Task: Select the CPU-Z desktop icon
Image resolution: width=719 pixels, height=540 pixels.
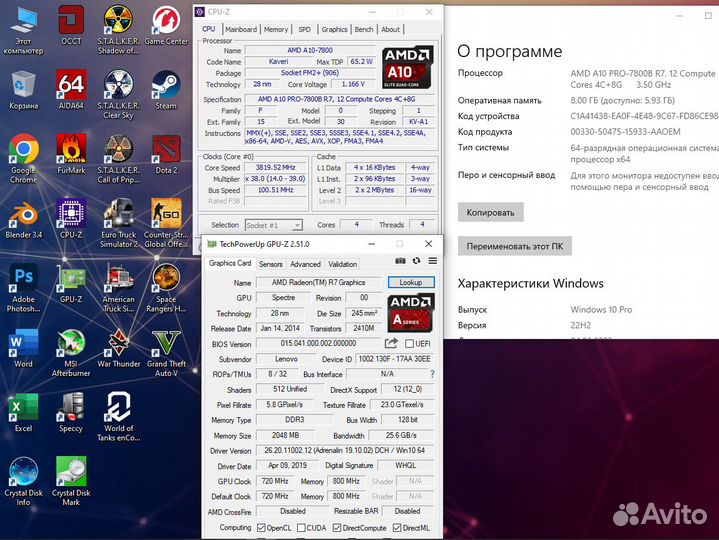Action: 71,219
